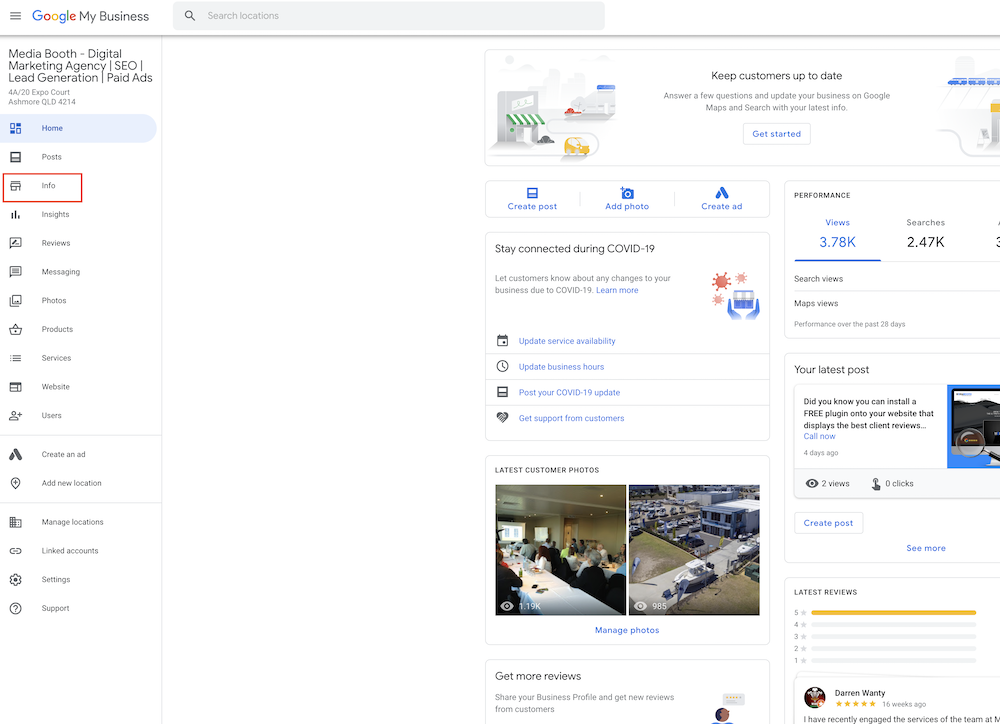Open the hamburger navigation menu

pyautogui.click(x=15, y=15)
